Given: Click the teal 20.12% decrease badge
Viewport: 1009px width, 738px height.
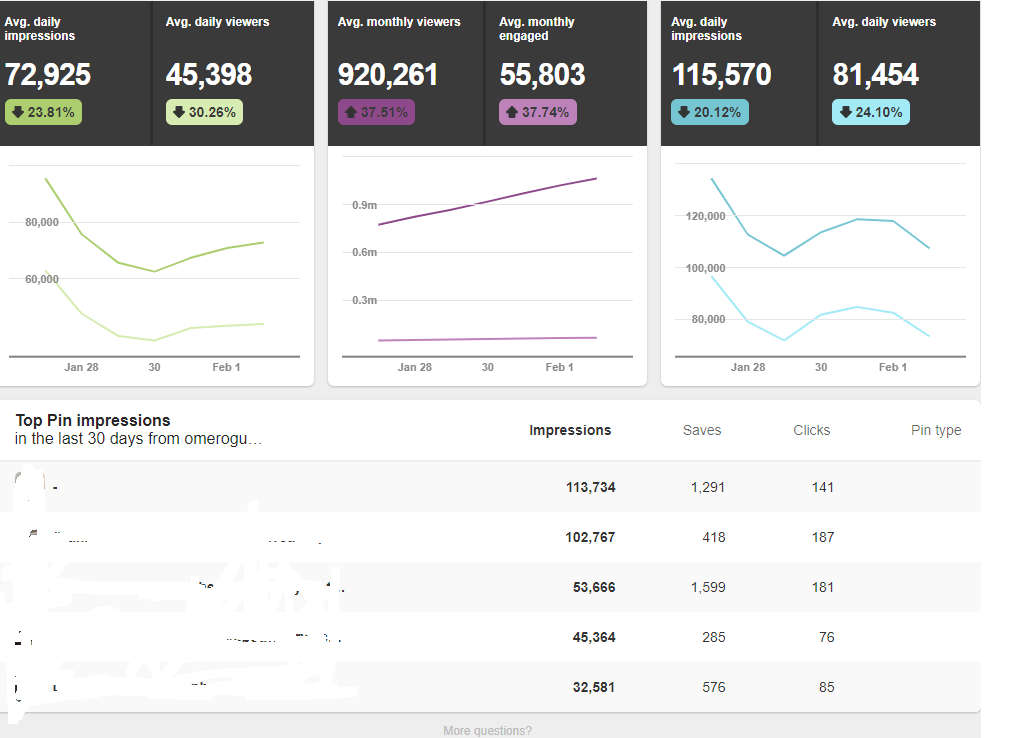Looking at the screenshot, I should coord(710,112).
